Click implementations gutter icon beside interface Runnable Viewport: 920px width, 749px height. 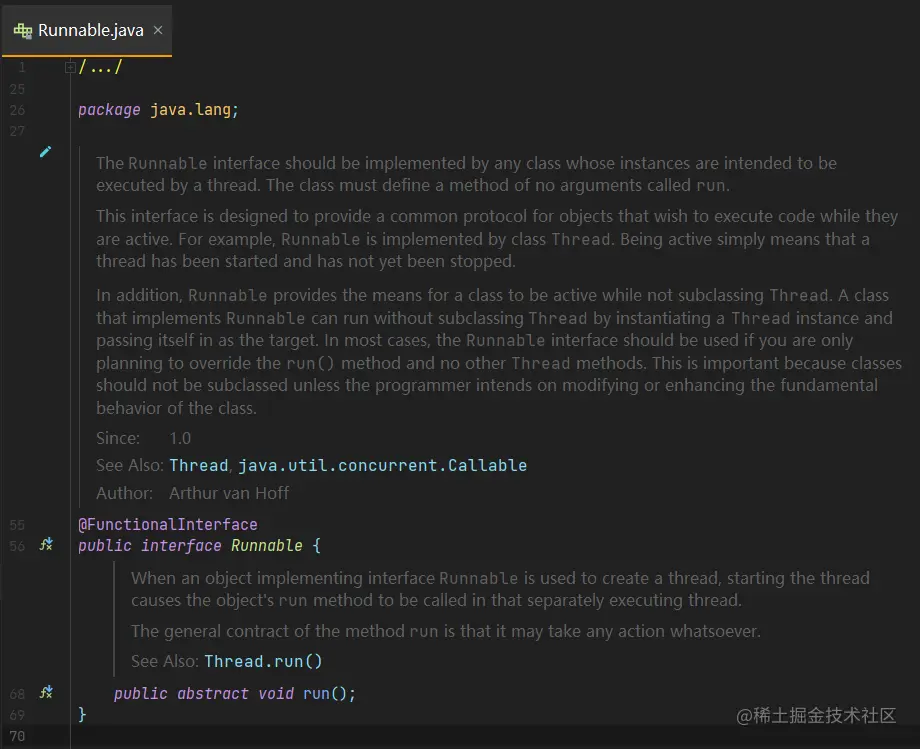[46, 545]
